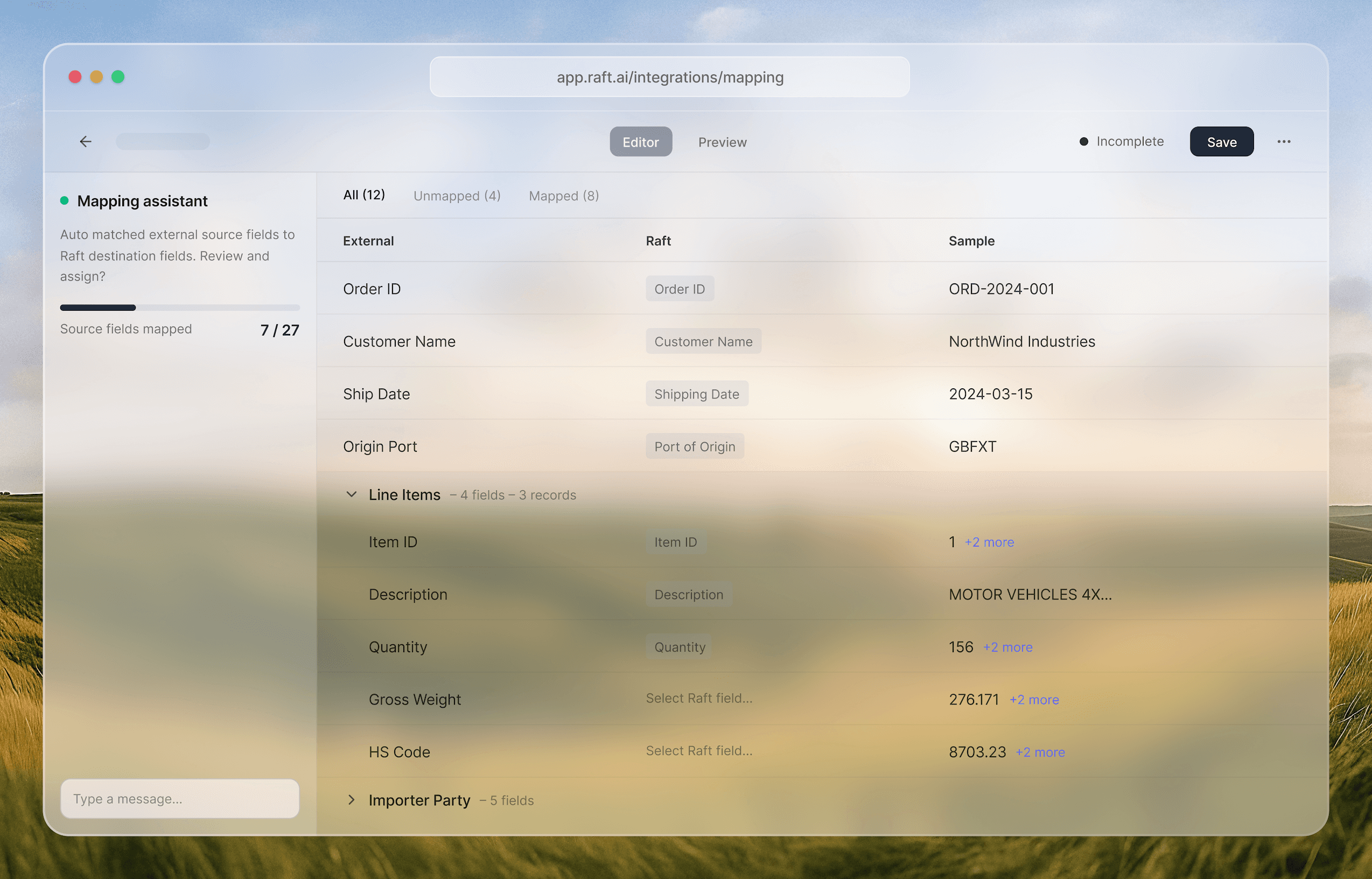The width and height of the screenshot is (1372, 879).
Task: Show +2 more Quantity samples
Action: click(x=1007, y=647)
